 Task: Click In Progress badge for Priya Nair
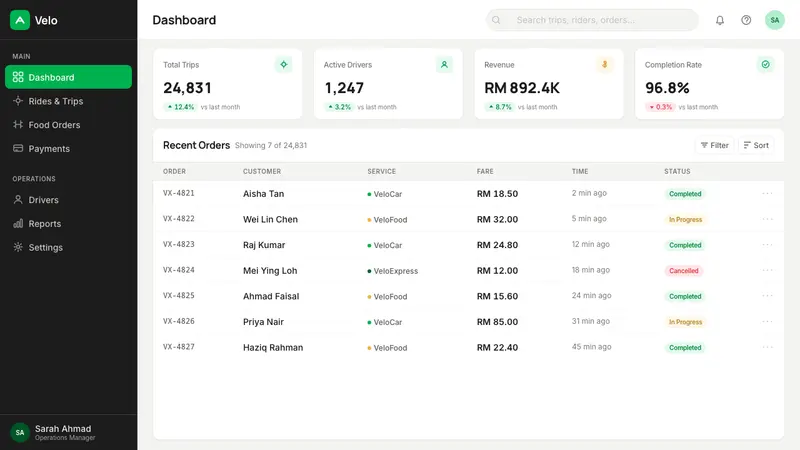pyautogui.click(x=685, y=322)
